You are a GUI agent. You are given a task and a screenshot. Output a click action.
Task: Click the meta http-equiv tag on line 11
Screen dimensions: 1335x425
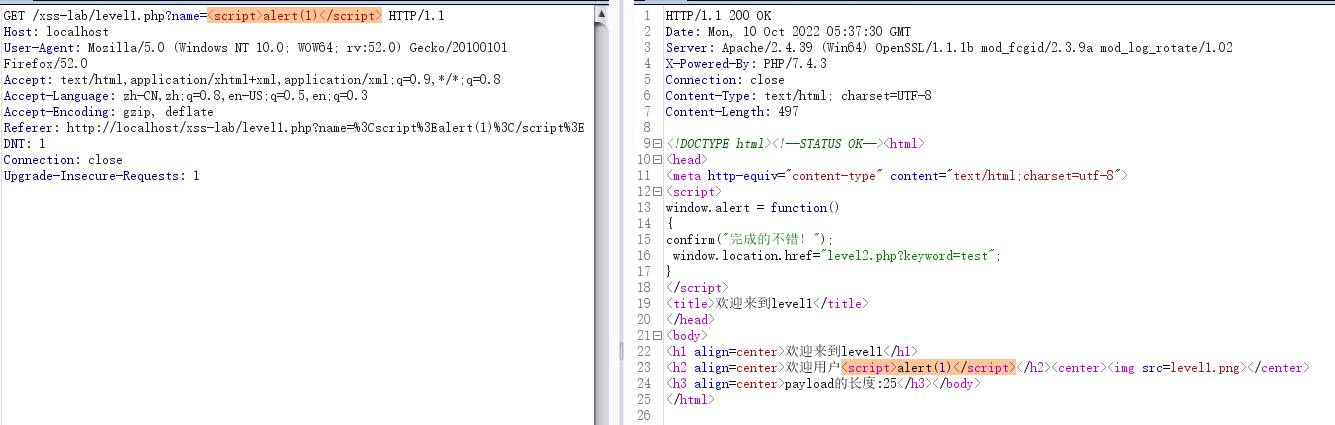tap(896, 176)
